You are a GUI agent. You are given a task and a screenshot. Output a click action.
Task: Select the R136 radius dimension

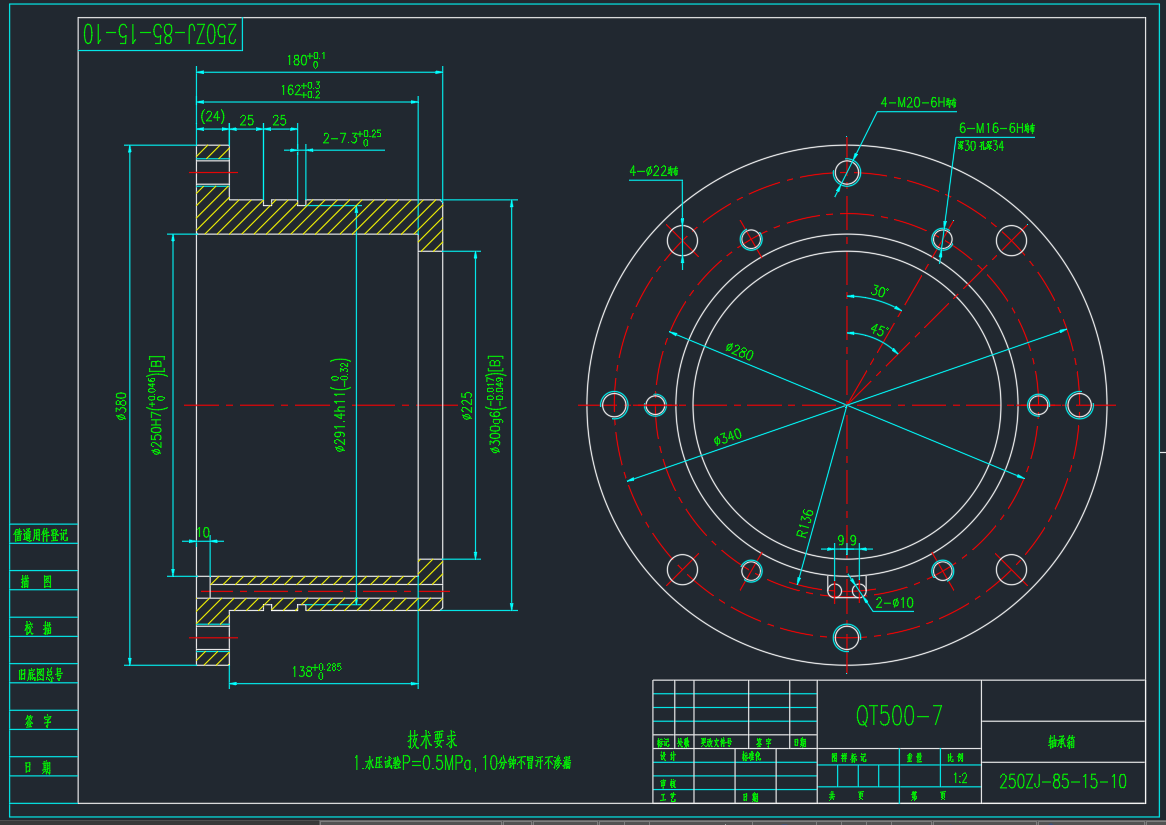(x=806, y=524)
